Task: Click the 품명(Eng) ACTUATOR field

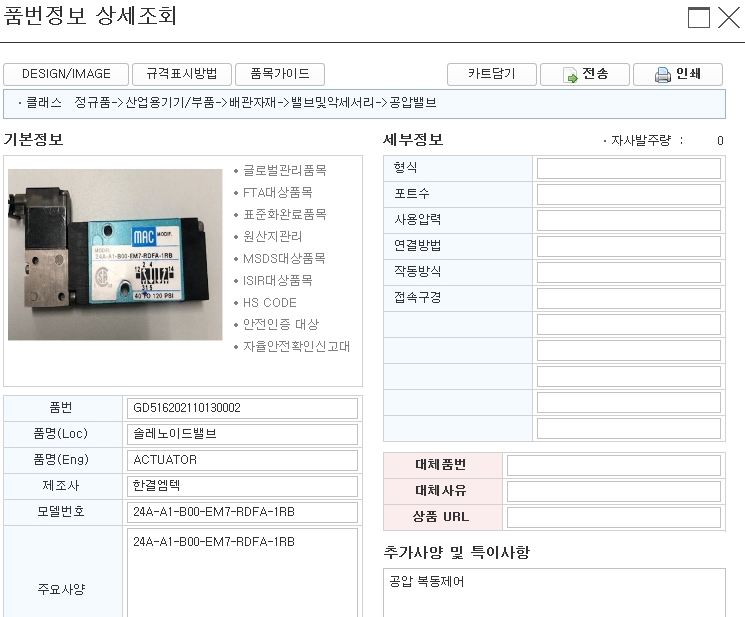Action: [x=242, y=460]
